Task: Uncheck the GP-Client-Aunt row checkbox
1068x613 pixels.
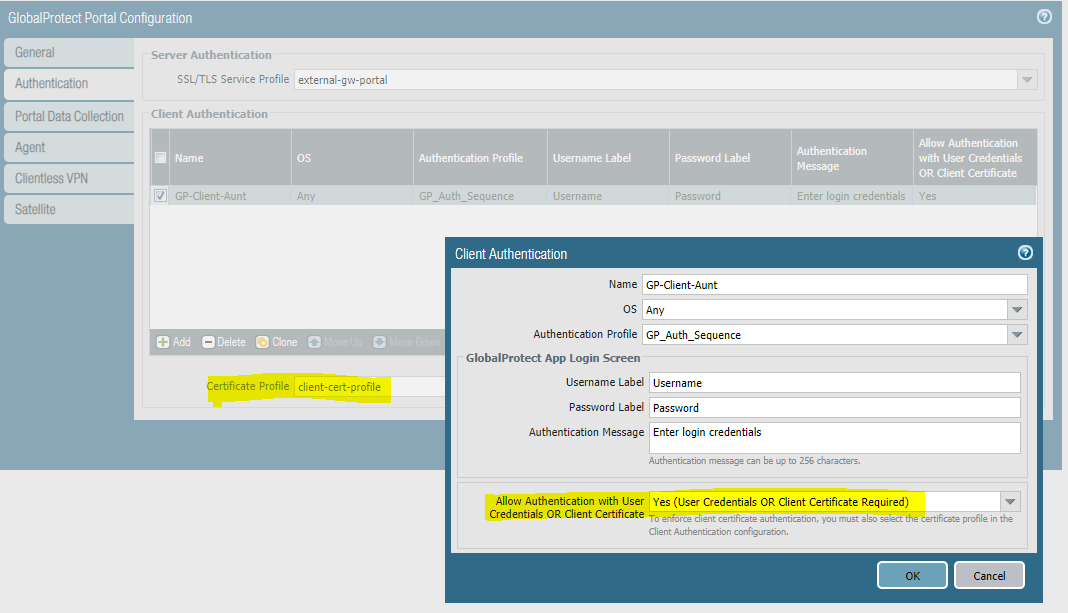Action: (x=161, y=196)
